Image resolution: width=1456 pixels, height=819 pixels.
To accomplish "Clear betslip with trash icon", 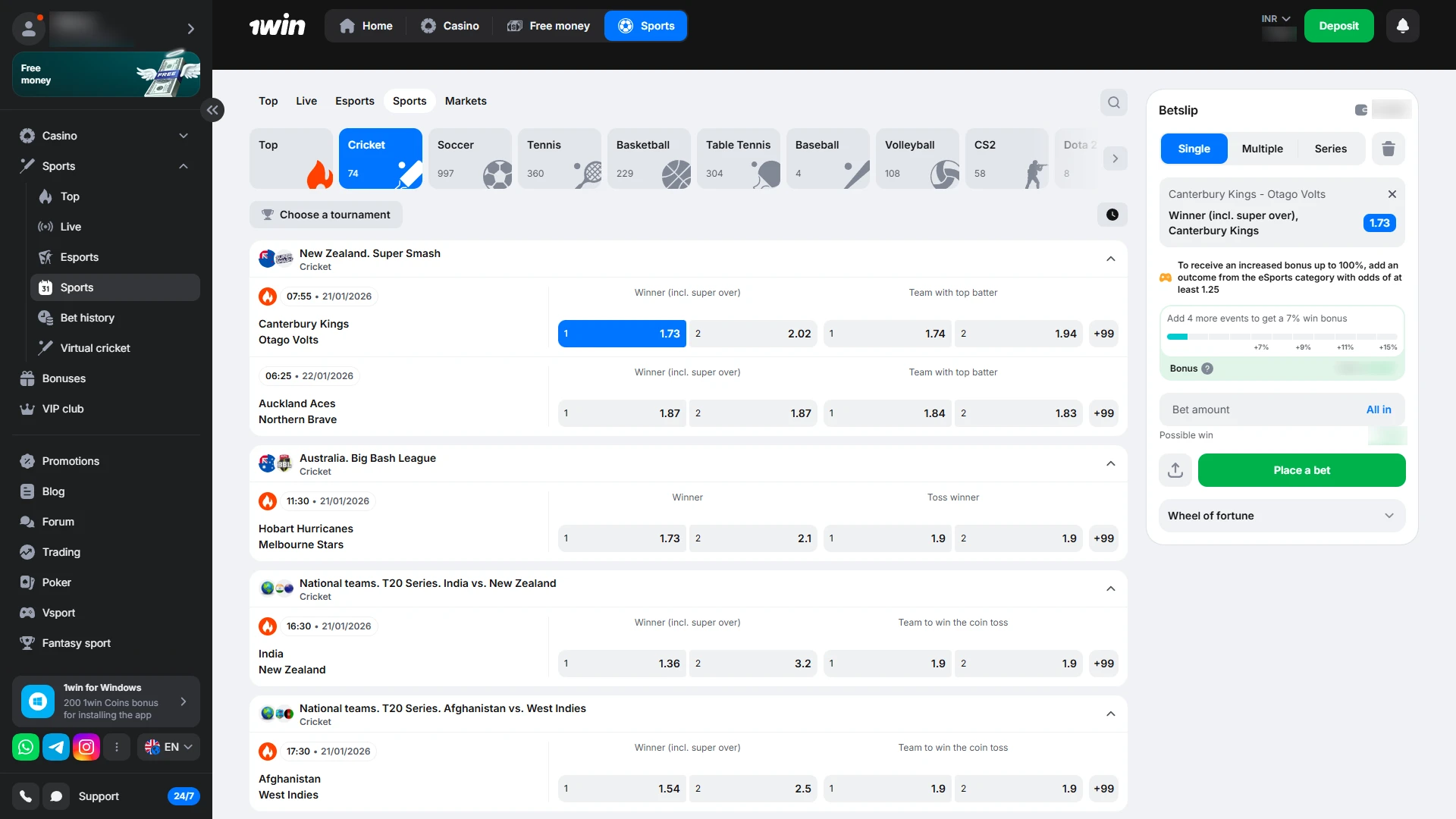I will pos(1388,149).
